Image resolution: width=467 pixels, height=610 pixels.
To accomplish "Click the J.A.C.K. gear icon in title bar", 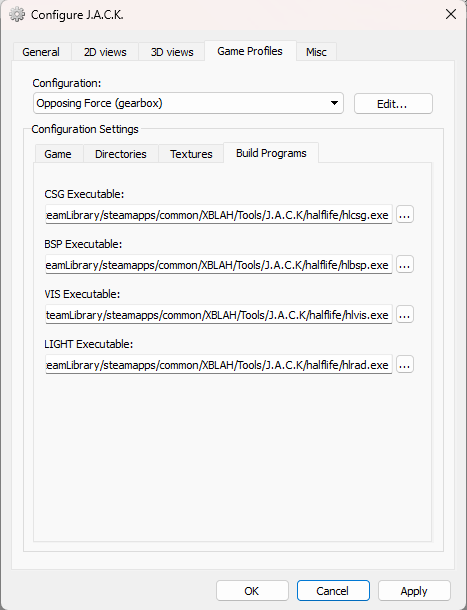I will click(x=17, y=15).
